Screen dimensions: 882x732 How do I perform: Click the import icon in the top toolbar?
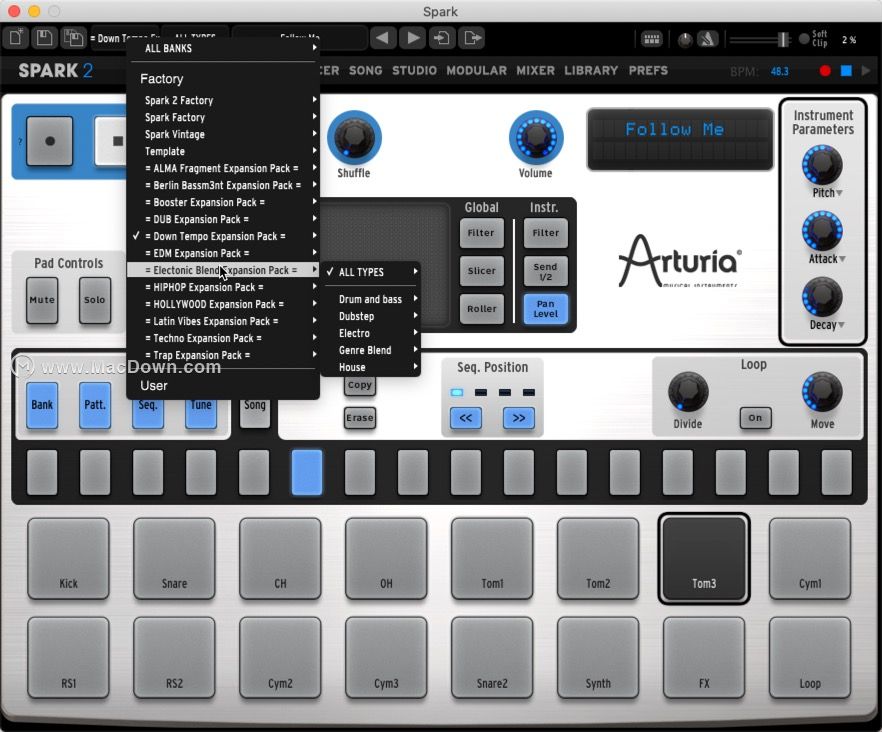tap(442, 38)
